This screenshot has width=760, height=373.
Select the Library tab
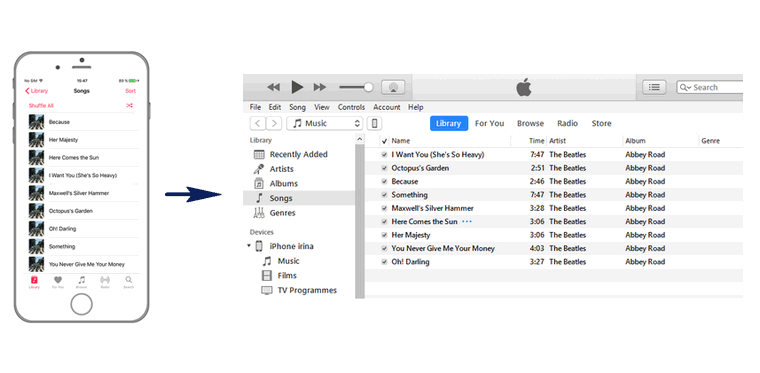pyautogui.click(x=449, y=124)
